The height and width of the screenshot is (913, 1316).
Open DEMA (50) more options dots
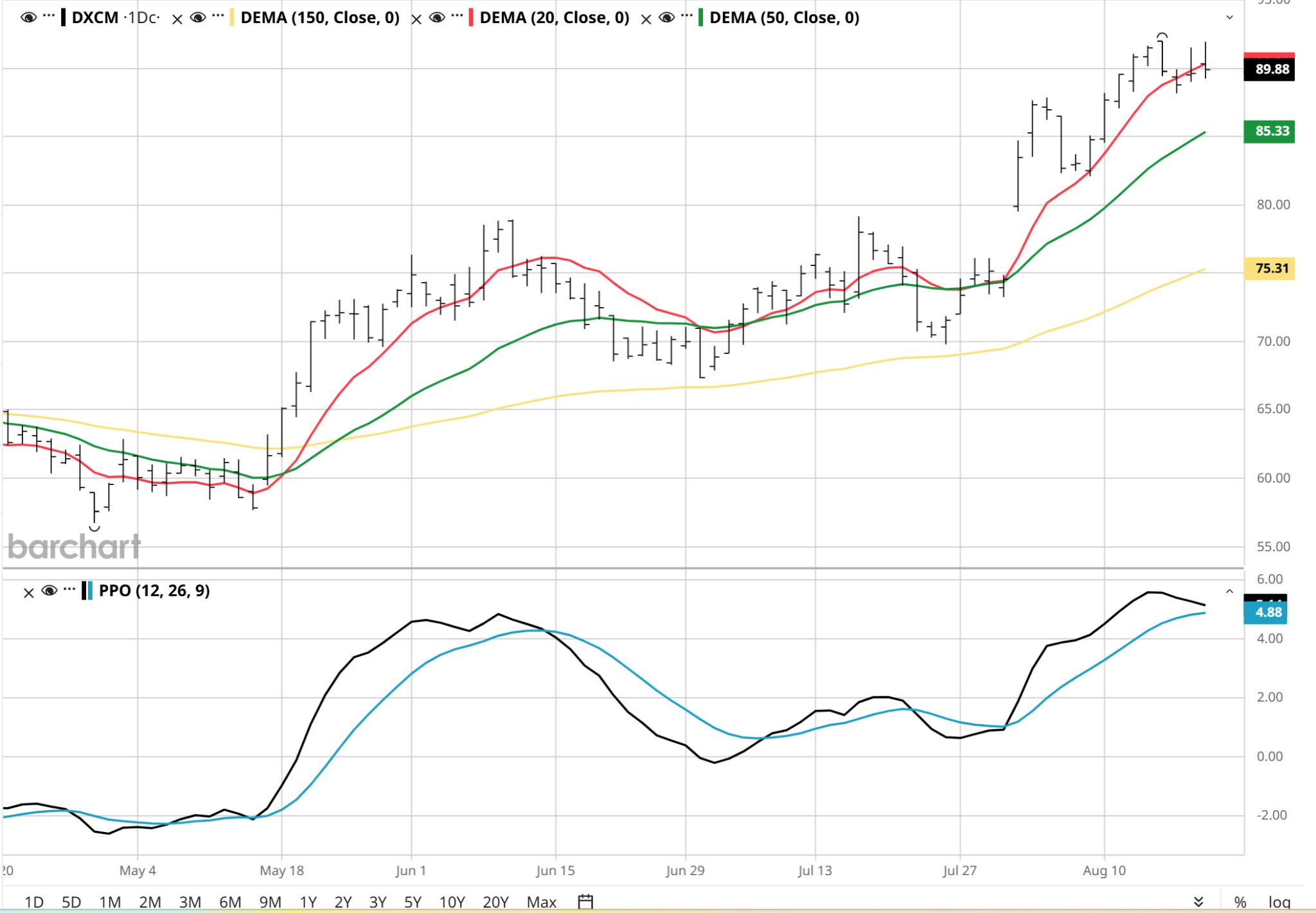click(x=688, y=15)
